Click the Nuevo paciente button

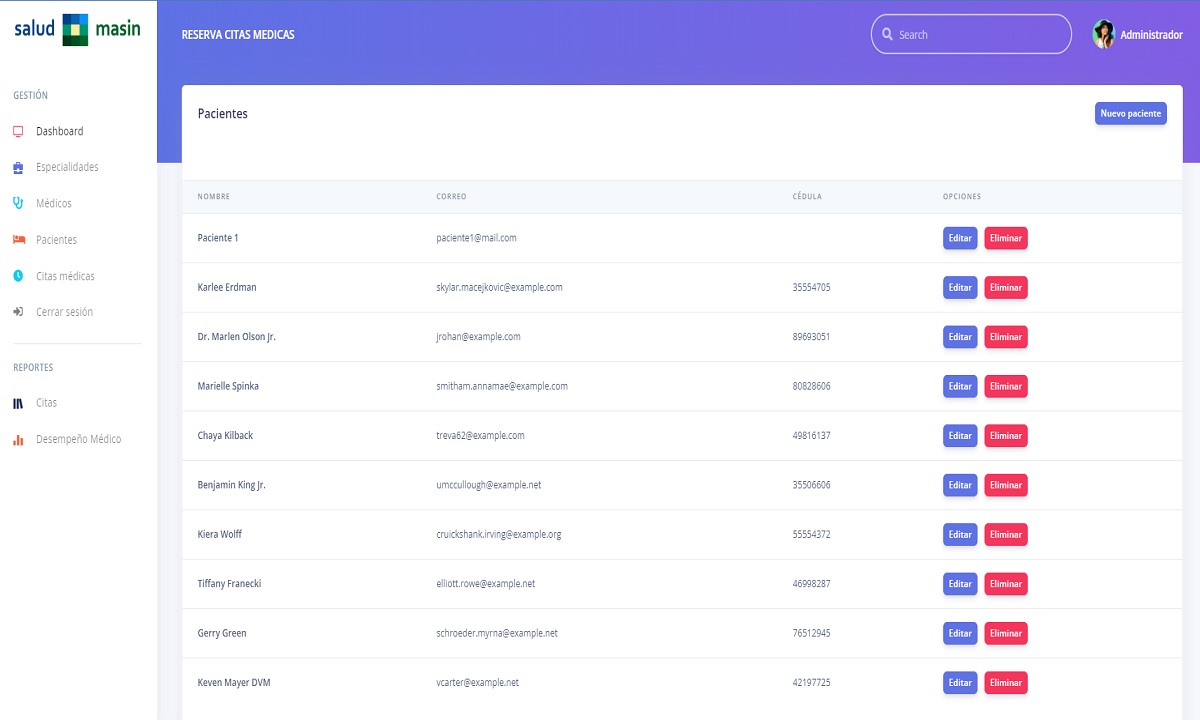1131,113
